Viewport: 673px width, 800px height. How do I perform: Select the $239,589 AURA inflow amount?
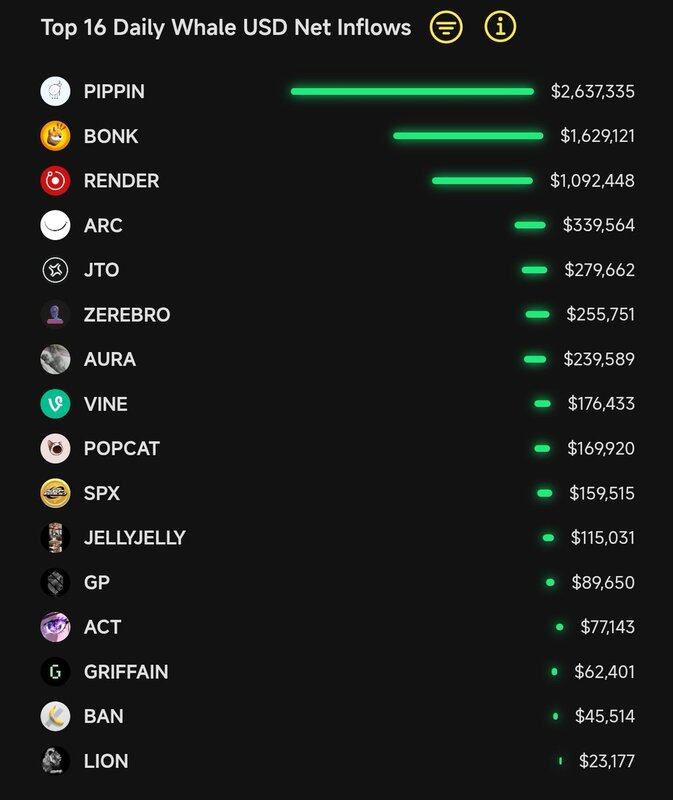click(x=599, y=359)
